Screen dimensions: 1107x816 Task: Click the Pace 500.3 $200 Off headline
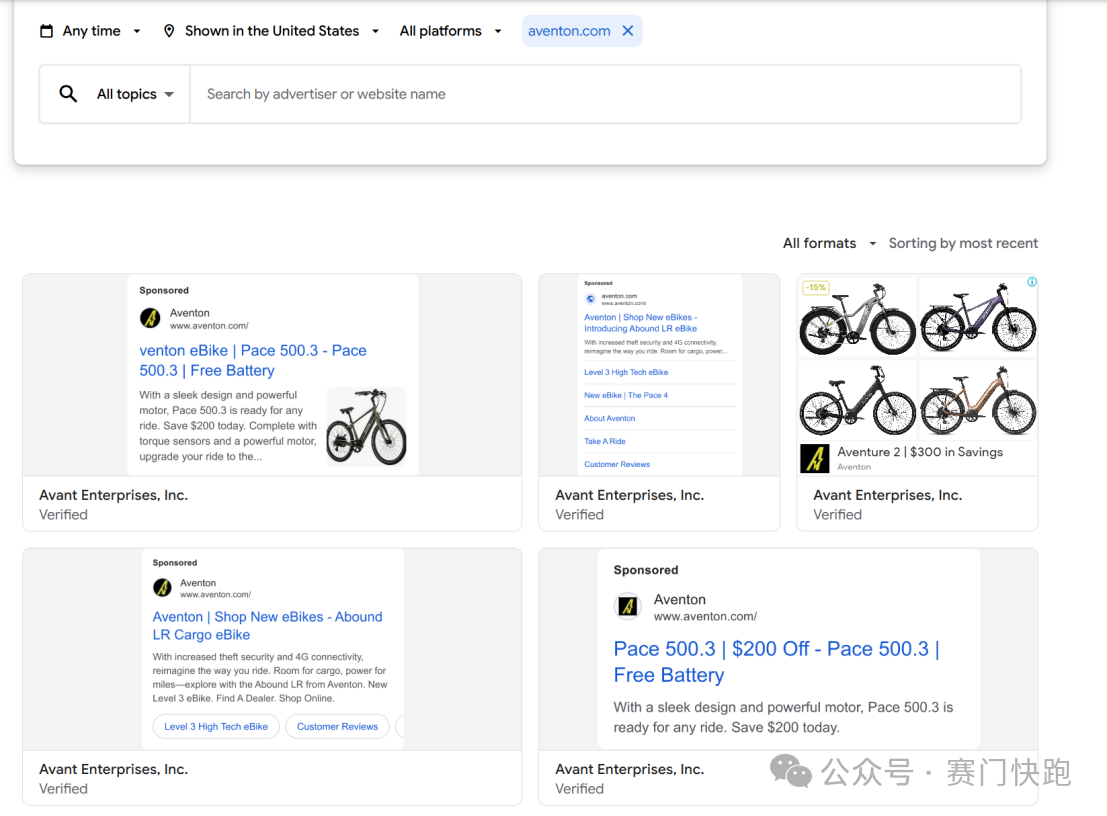pyautogui.click(x=776, y=662)
